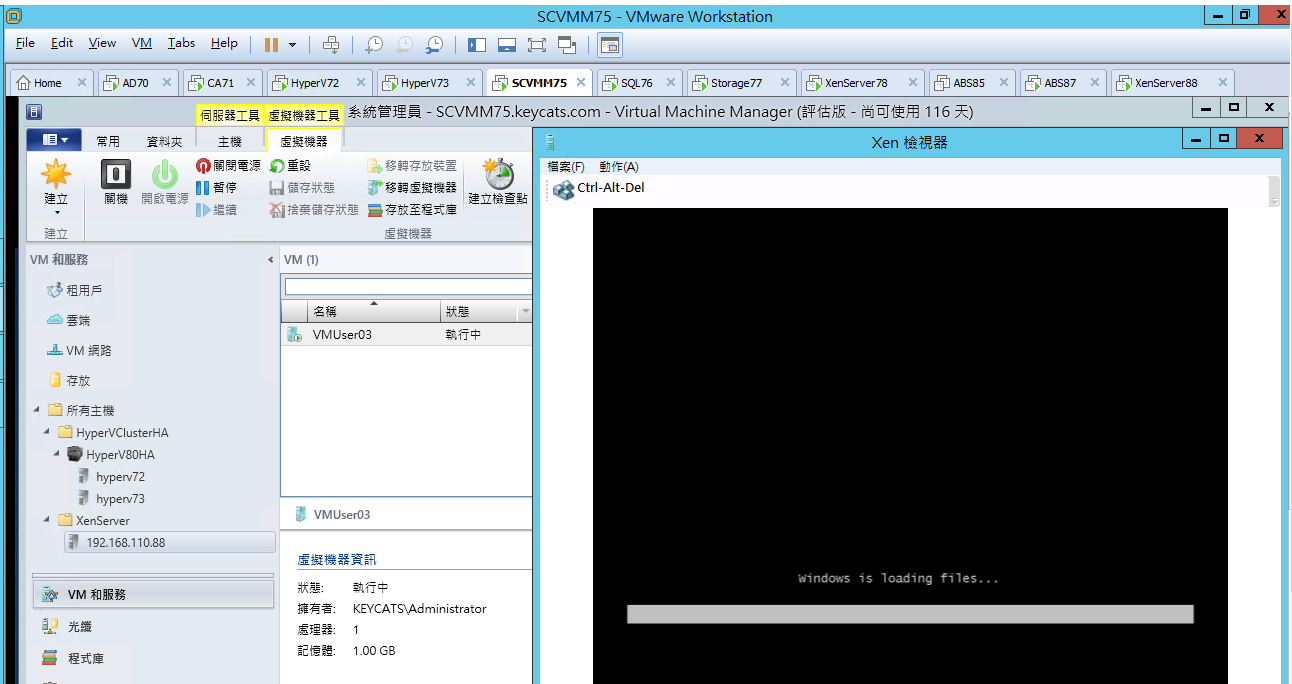
Task: Pause the virtual machine from VMware toolbar
Action: 271,44
